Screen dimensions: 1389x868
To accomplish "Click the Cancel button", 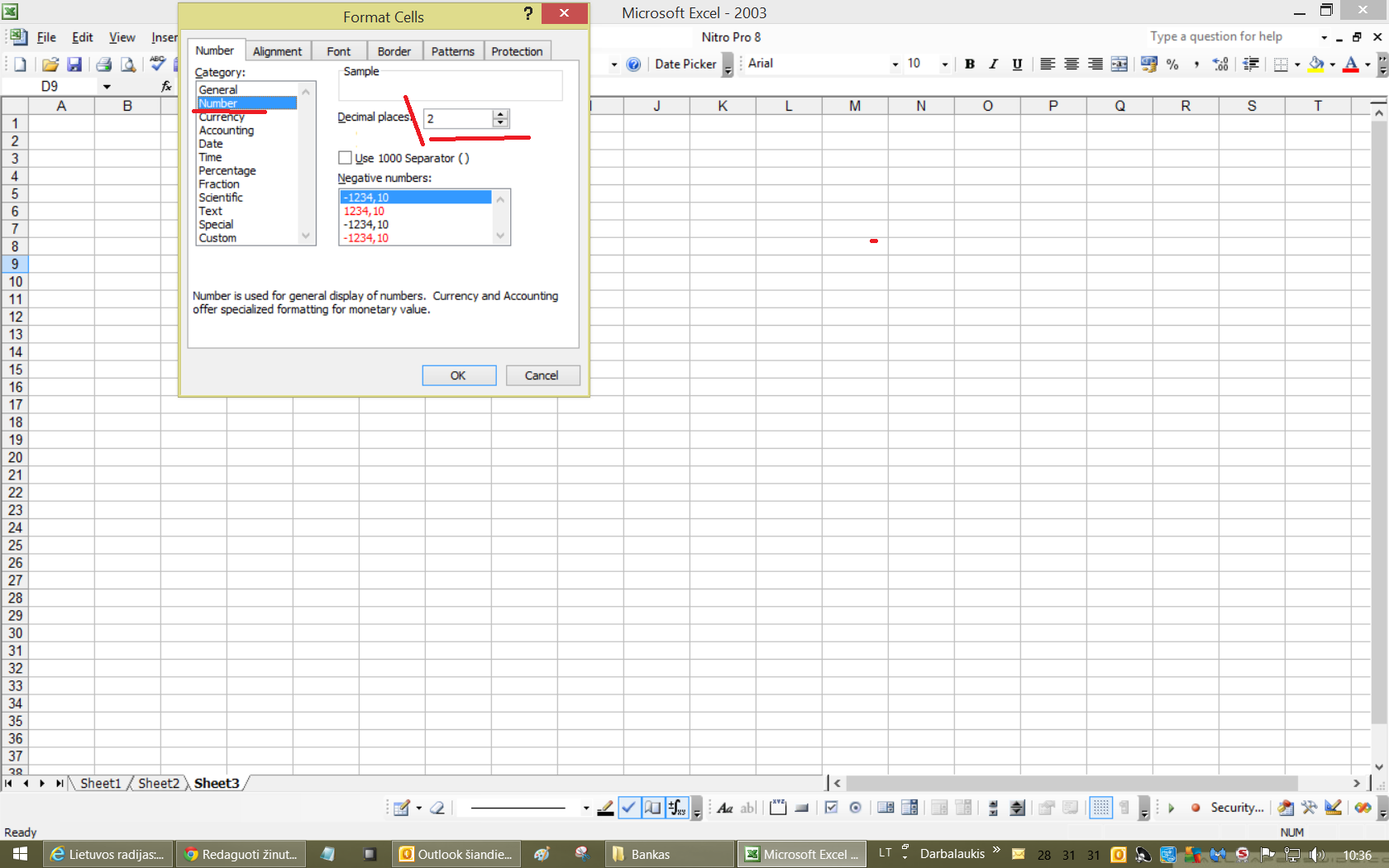I will [x=542, y=375].
